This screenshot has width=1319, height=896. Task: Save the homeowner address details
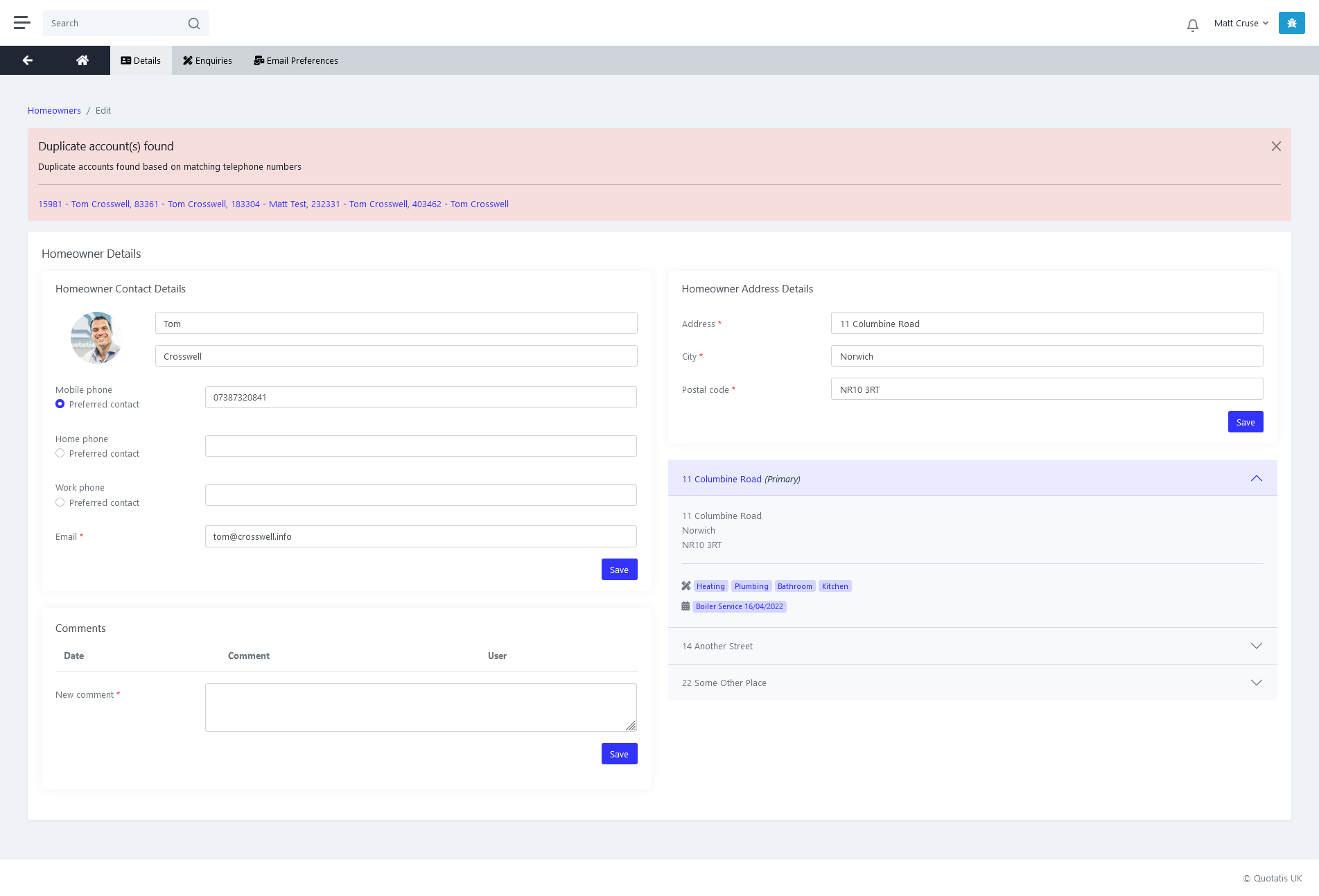1245,422
